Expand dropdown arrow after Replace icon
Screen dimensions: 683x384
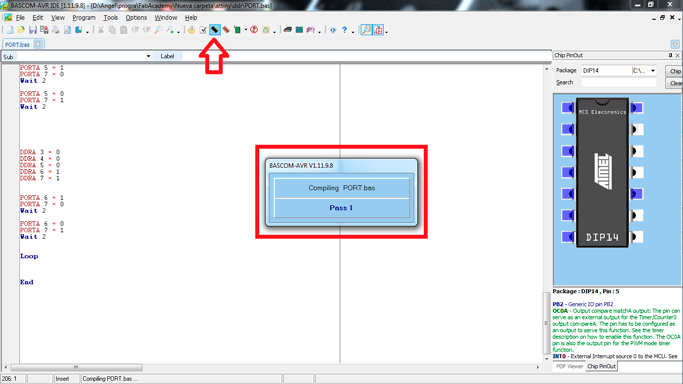click(179, 31)
